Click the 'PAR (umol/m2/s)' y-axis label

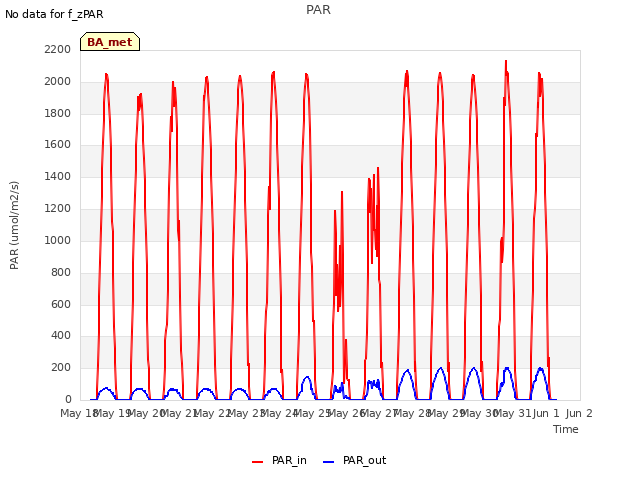[14, 225]
